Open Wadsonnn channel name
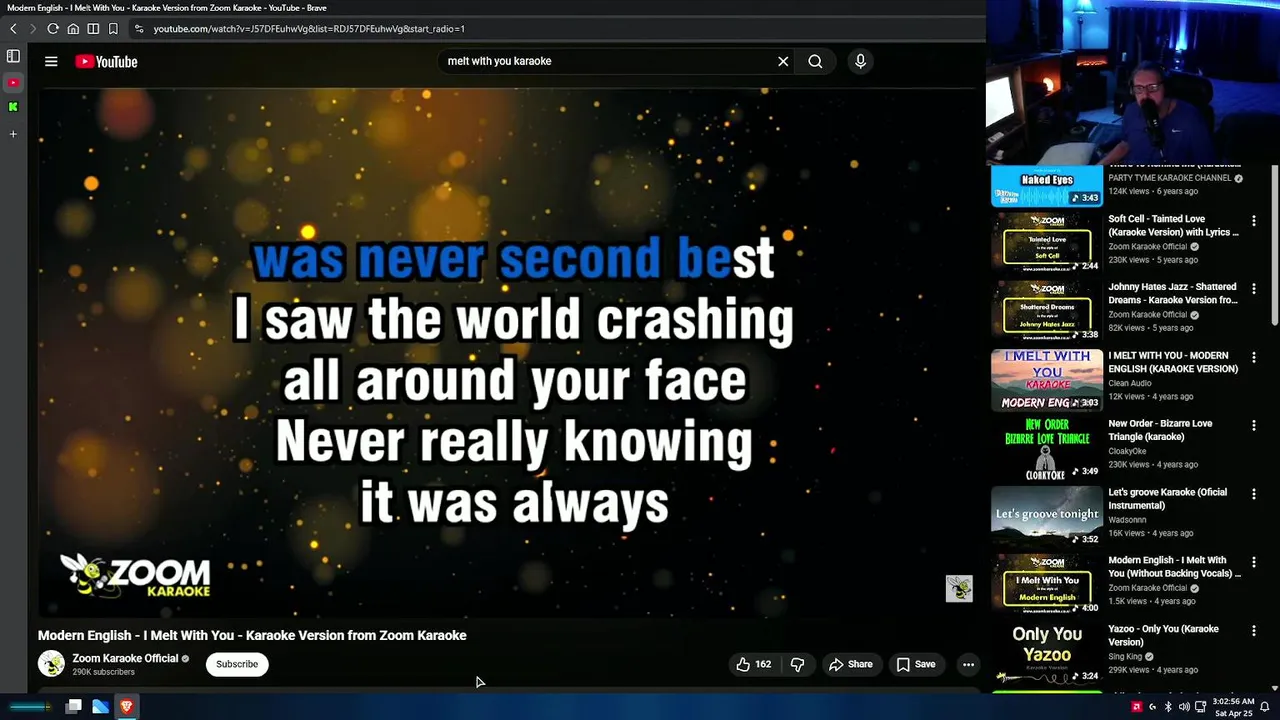 click(x=1127, y=520)
